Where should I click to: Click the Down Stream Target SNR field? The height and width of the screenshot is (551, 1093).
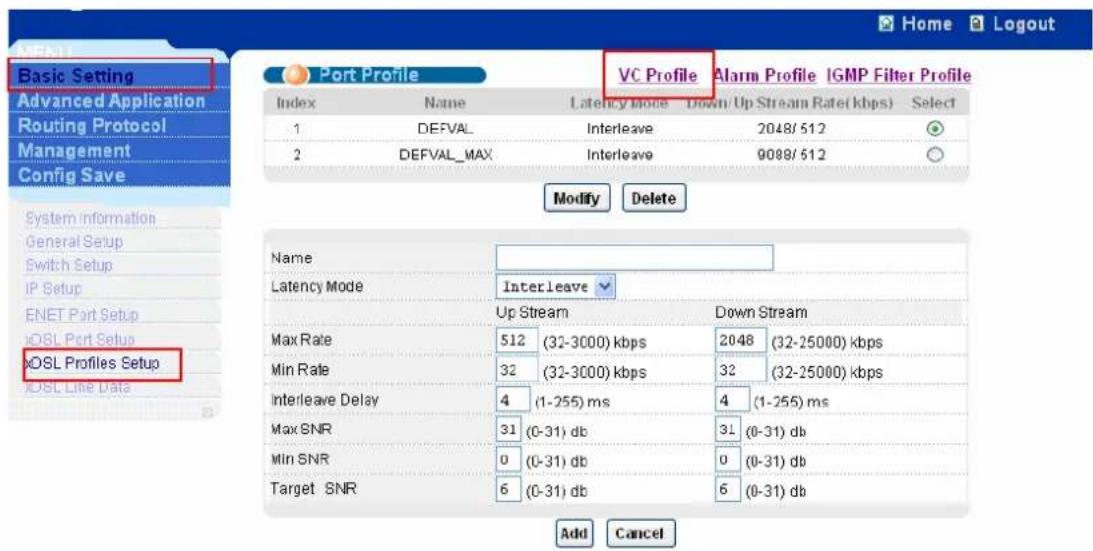(x=728, y=490)
